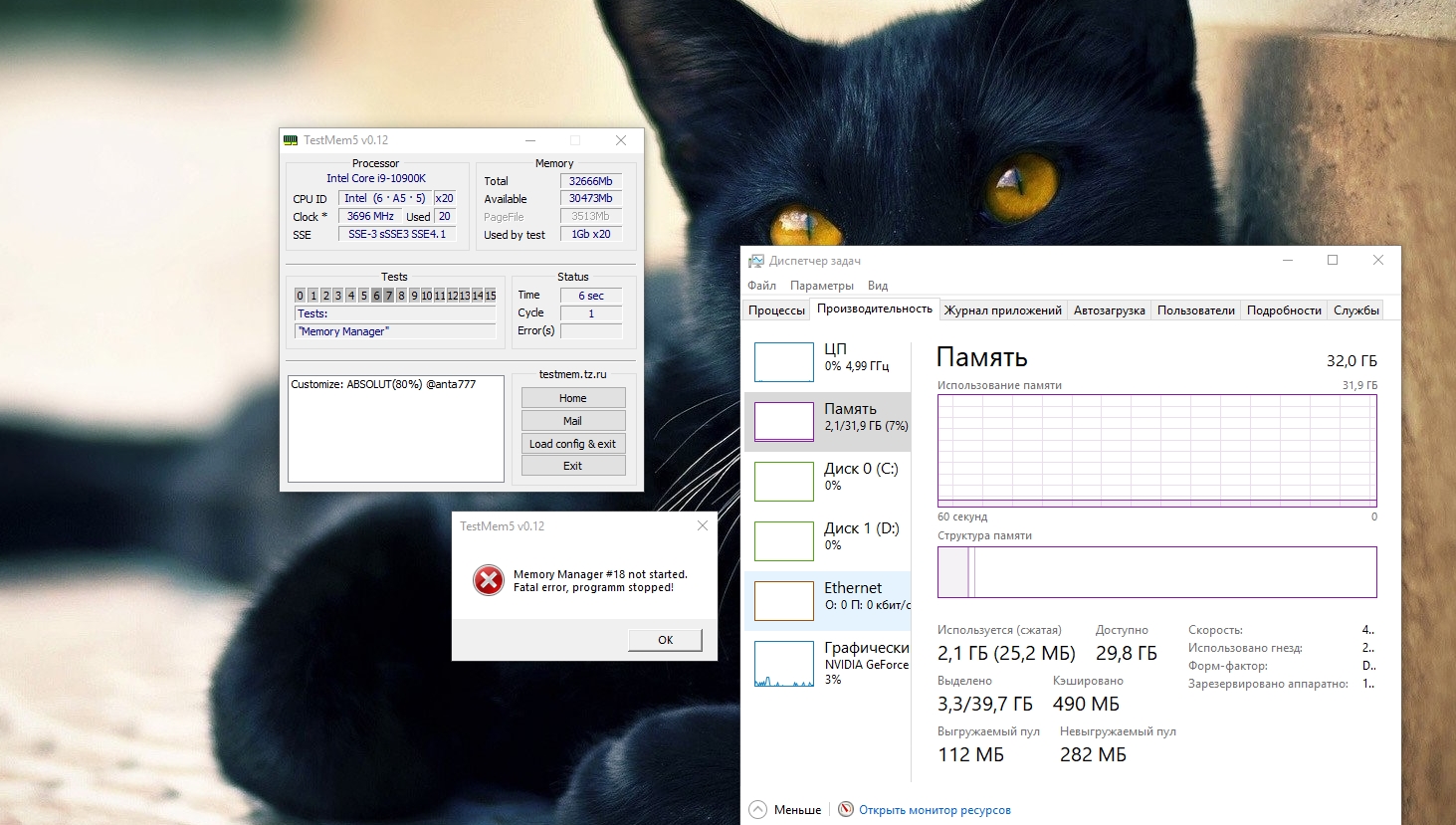1456x825 pixels.
Task: Select the Ethernet item in the sidebar
Action: click(x=828, y=600)
